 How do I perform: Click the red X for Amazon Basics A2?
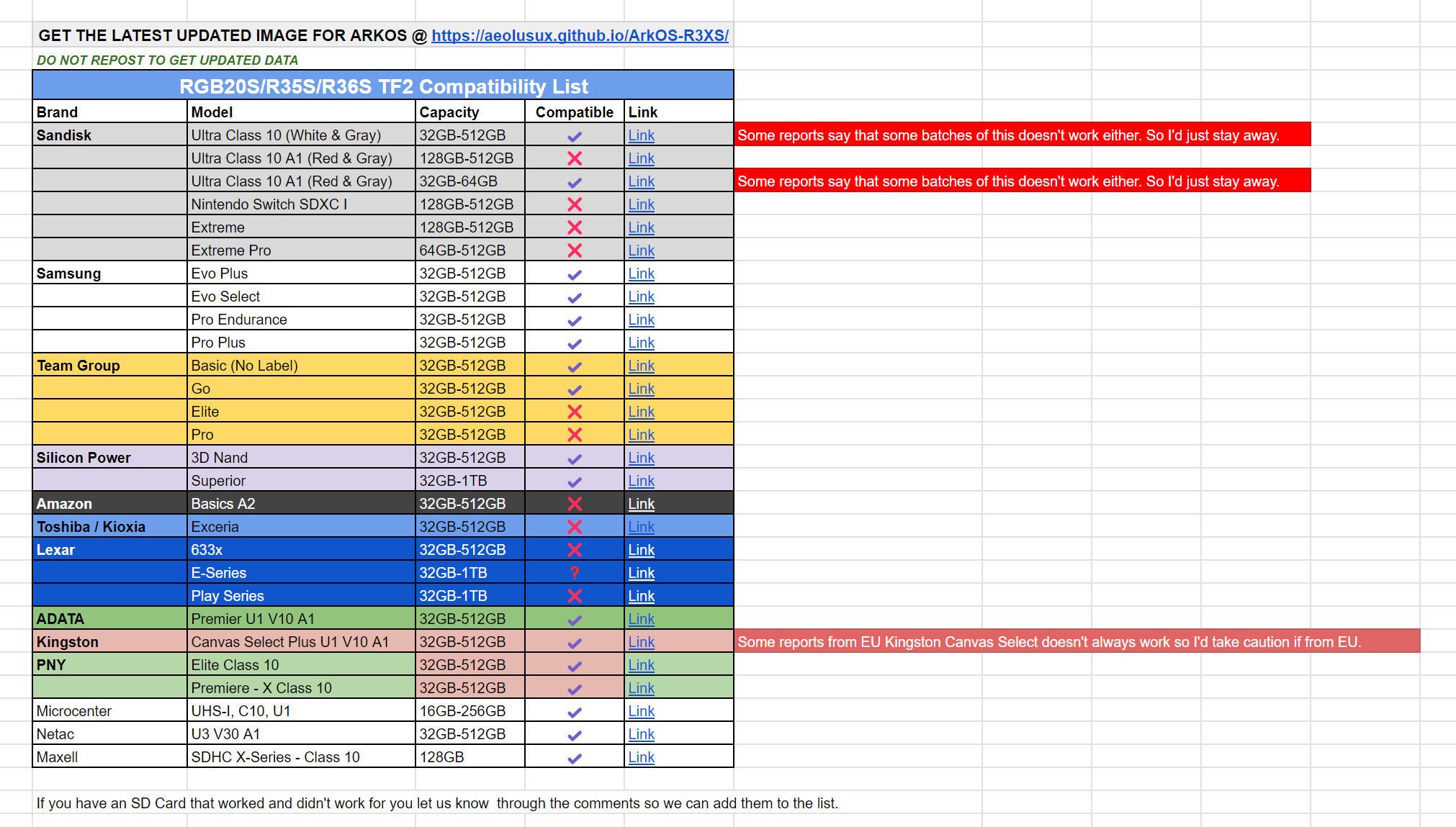[x=574, y=504]
